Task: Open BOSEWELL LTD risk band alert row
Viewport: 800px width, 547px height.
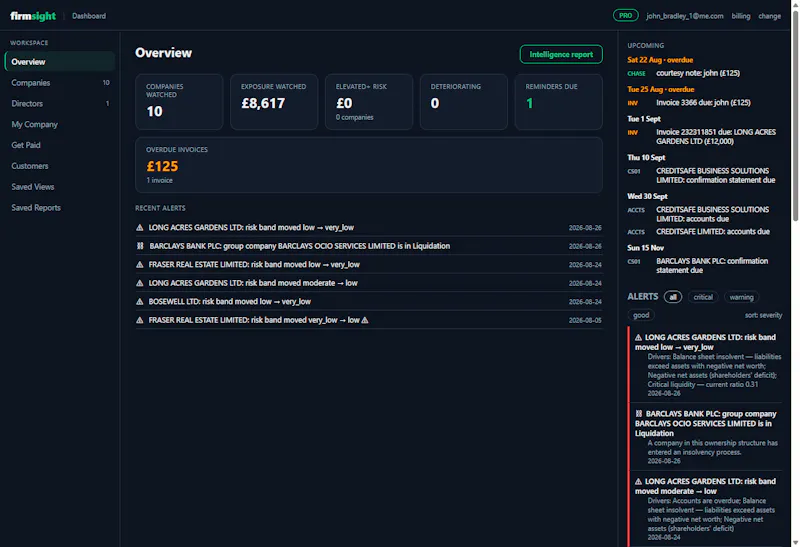Action: 369,302
